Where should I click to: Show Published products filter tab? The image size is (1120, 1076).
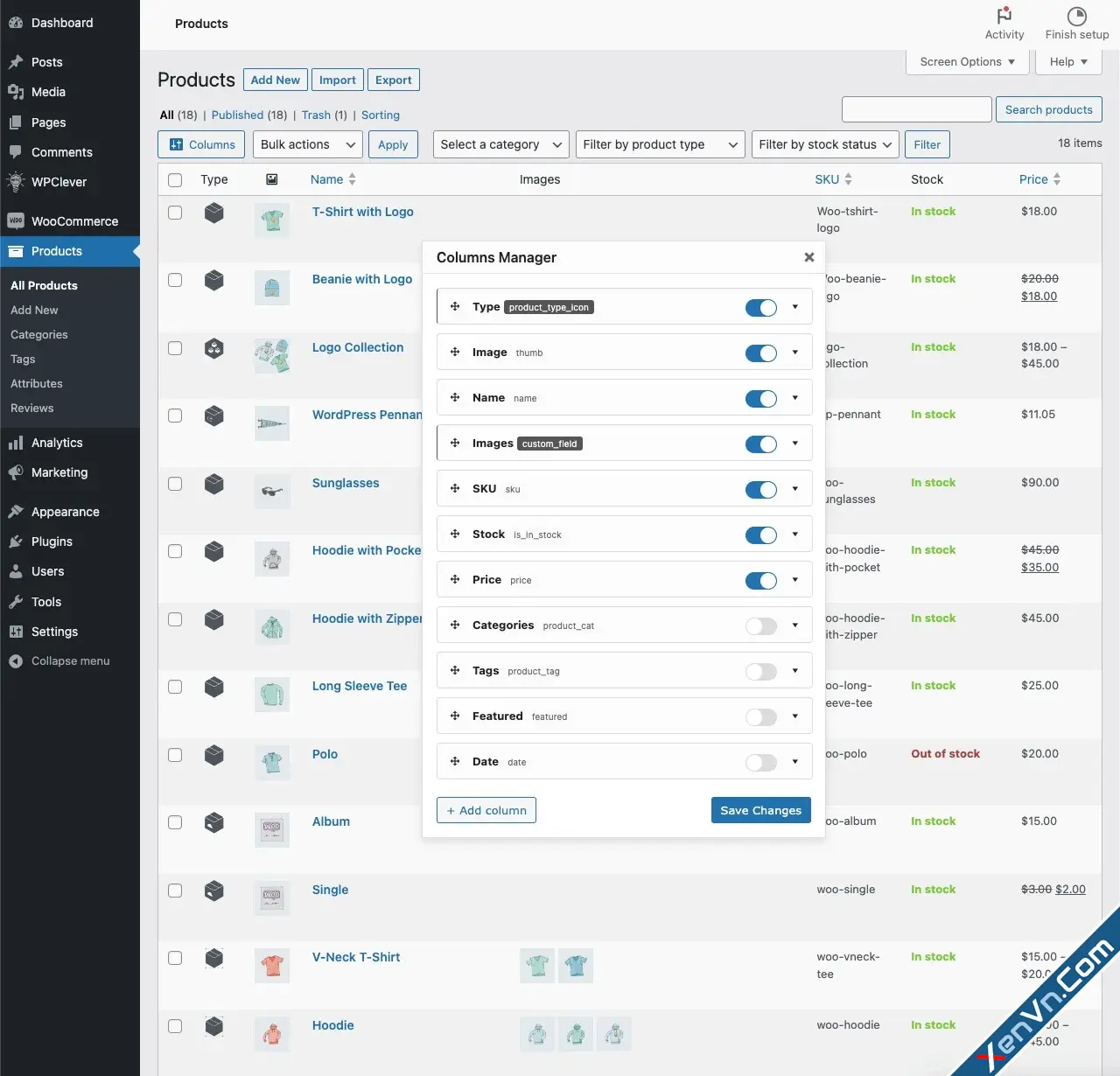[x=237, y=115]
